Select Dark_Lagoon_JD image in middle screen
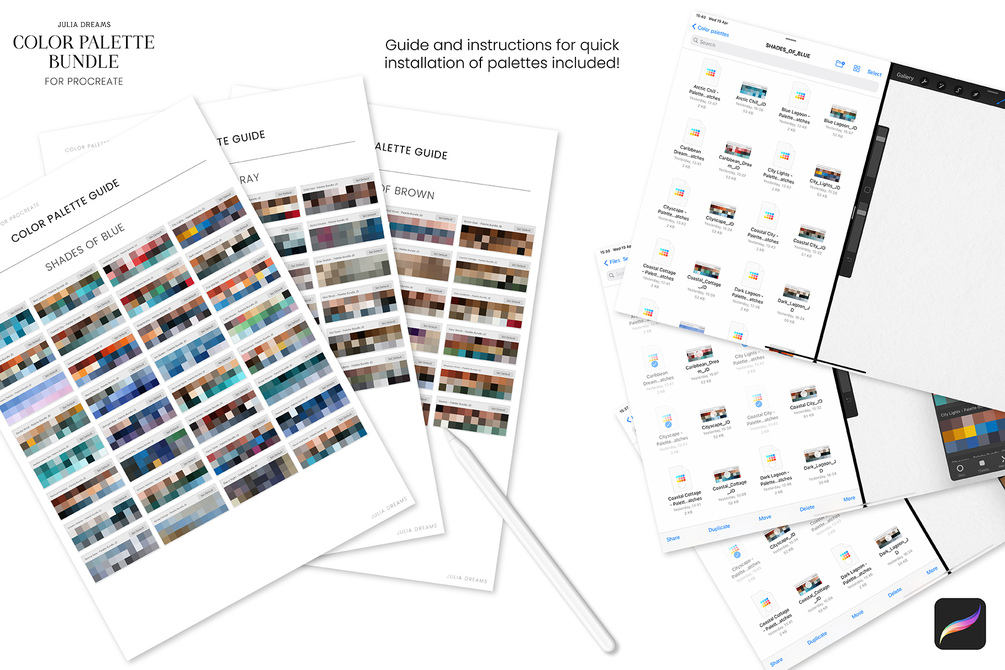This screenshot has height=670, width=1005. 817,455
